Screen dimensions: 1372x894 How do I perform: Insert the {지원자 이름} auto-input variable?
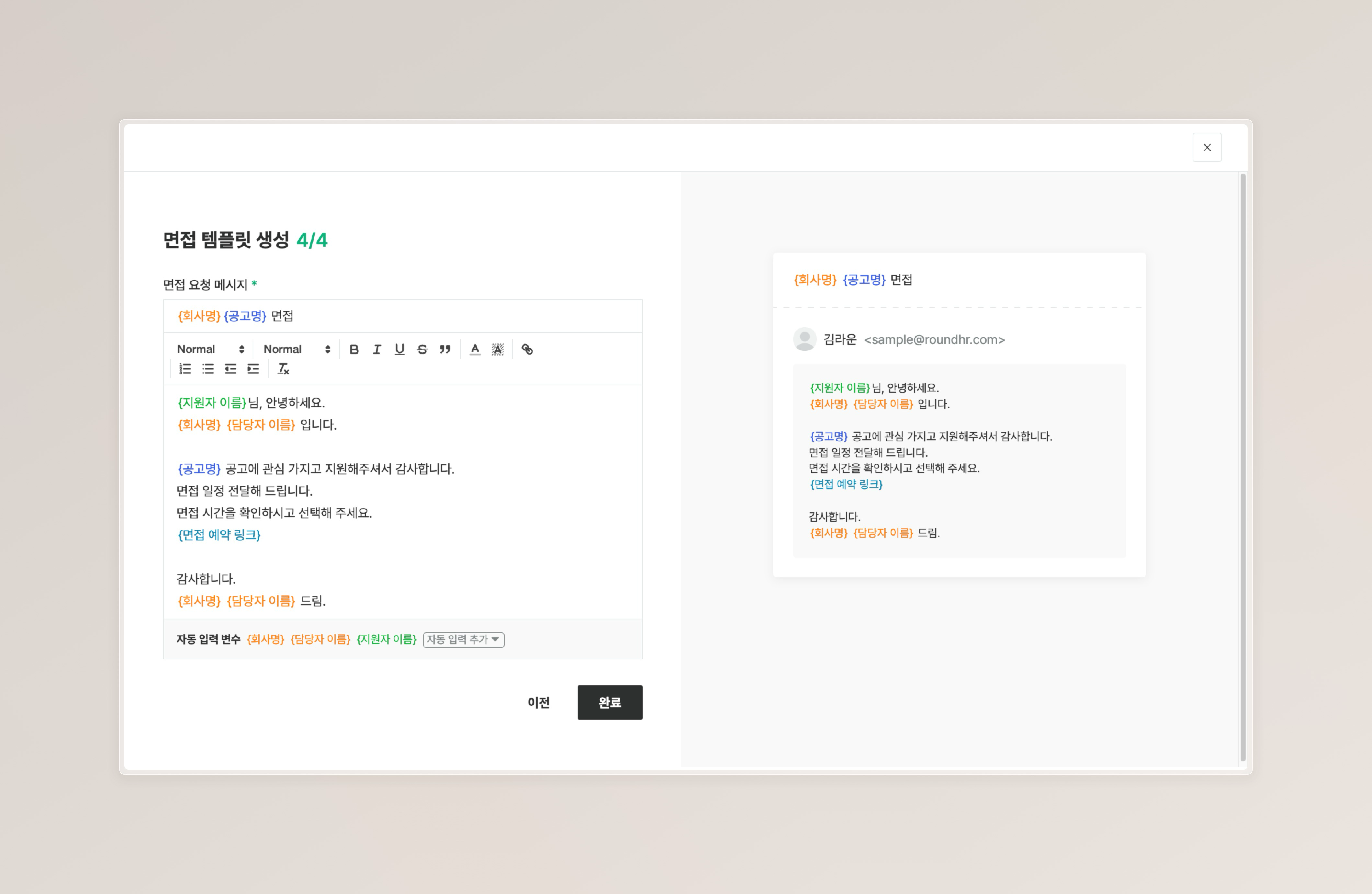(x=386, y=639)
